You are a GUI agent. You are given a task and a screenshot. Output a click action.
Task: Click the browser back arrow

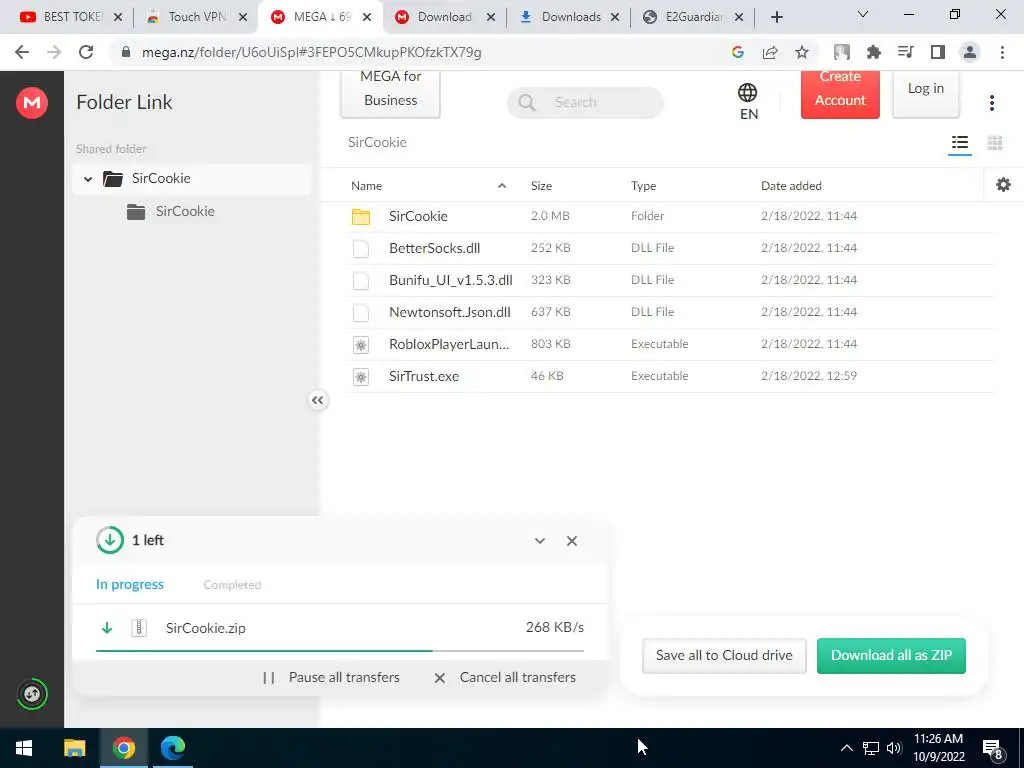click(22, 52)
